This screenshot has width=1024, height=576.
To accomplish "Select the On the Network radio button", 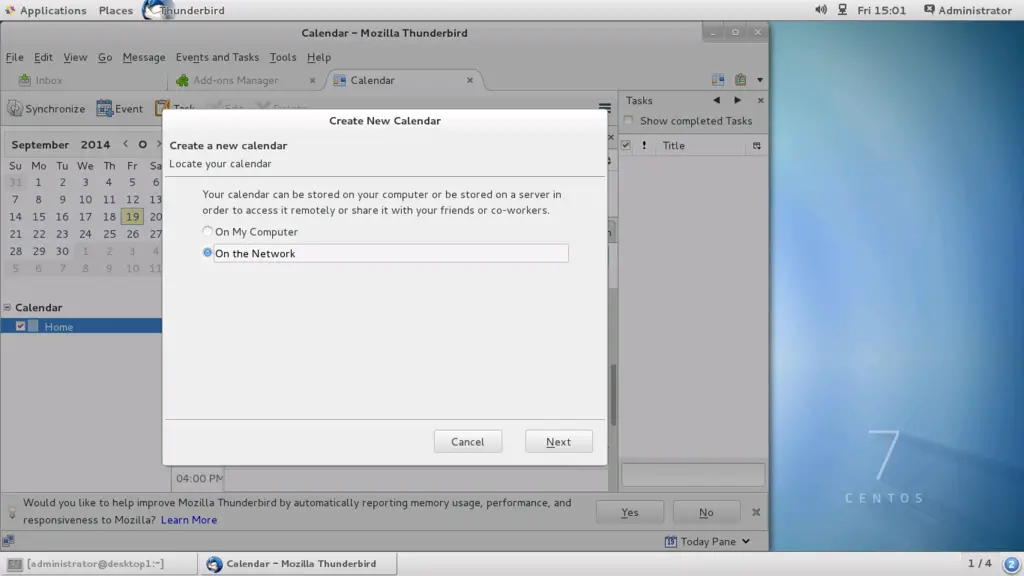I will [x=207, y=253].
